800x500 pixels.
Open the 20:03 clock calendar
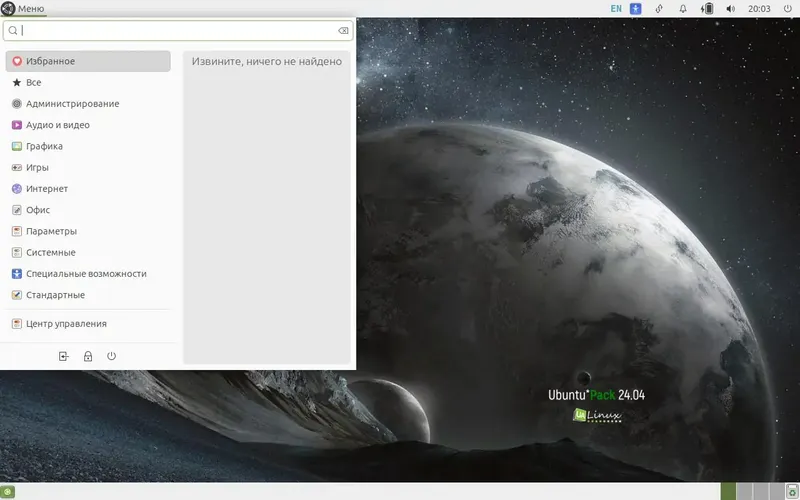click(759, 9)
